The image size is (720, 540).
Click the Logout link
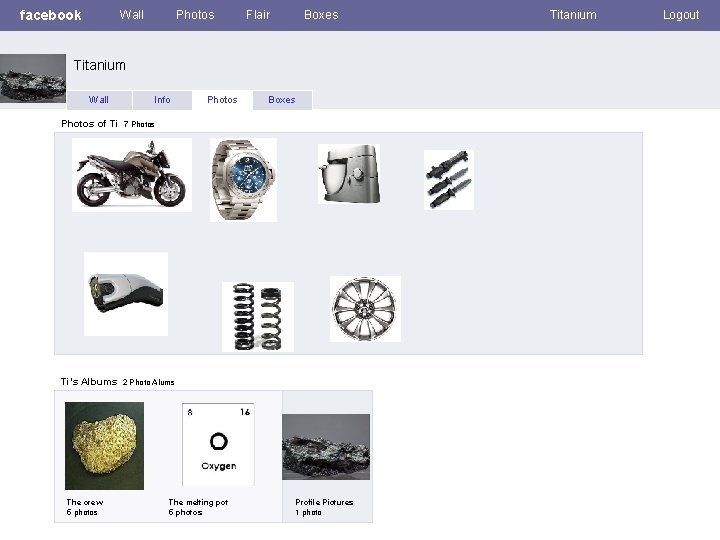click(x=681, y=15)
